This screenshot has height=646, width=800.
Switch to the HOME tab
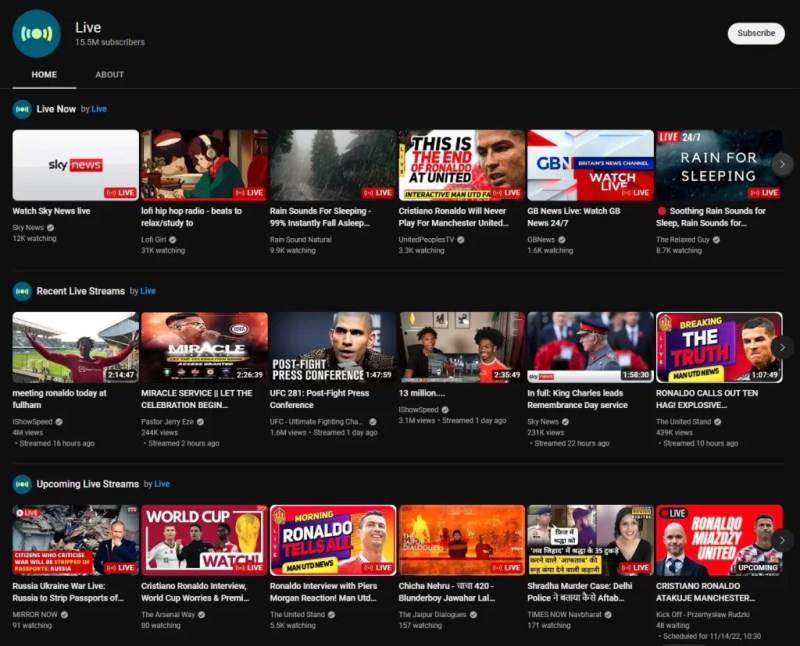(44, 74)
